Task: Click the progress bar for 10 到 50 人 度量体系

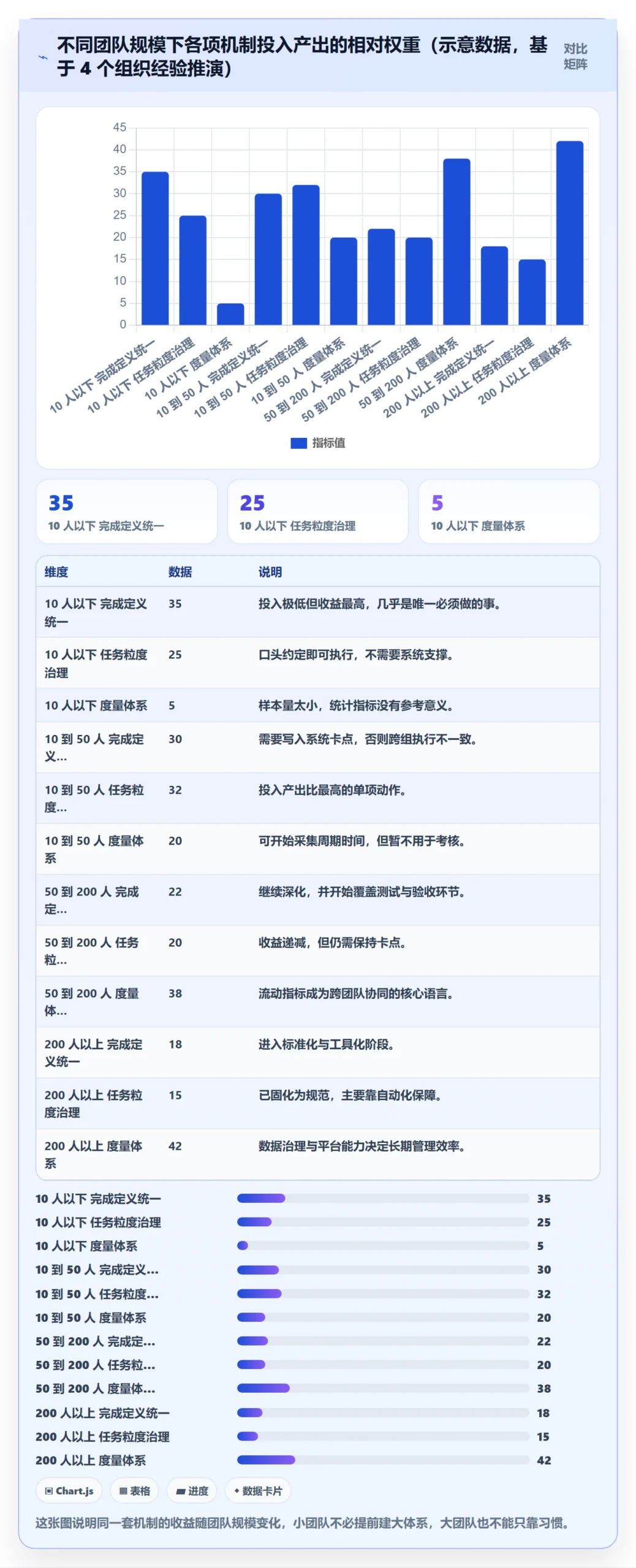Action: pos(383,1317)
